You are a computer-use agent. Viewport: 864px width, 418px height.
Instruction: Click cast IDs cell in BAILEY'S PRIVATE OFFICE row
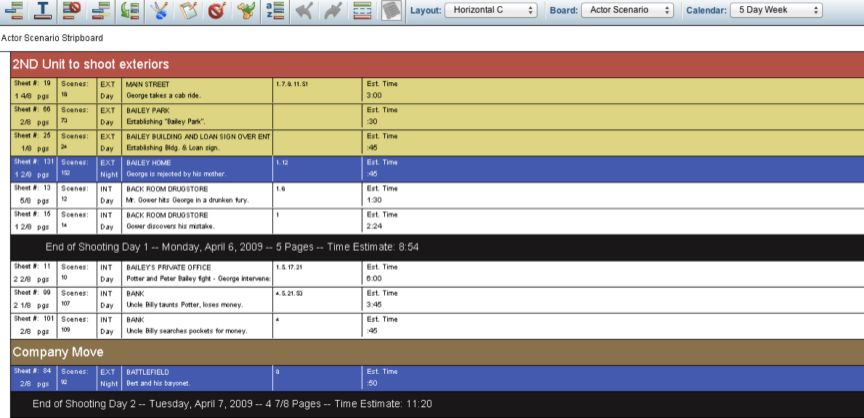pos(317,273)
